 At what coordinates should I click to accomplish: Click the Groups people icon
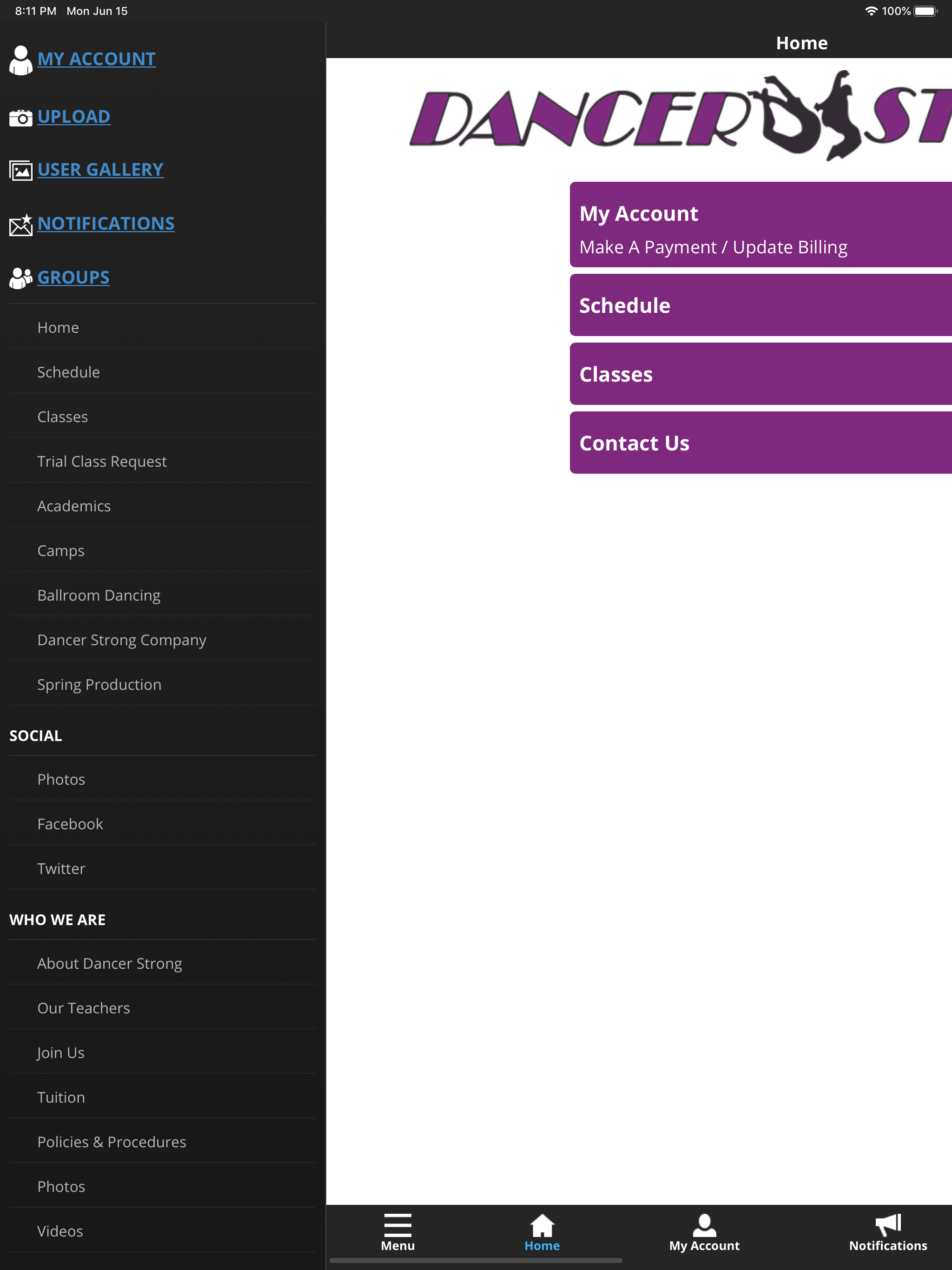tap(20, 278)
